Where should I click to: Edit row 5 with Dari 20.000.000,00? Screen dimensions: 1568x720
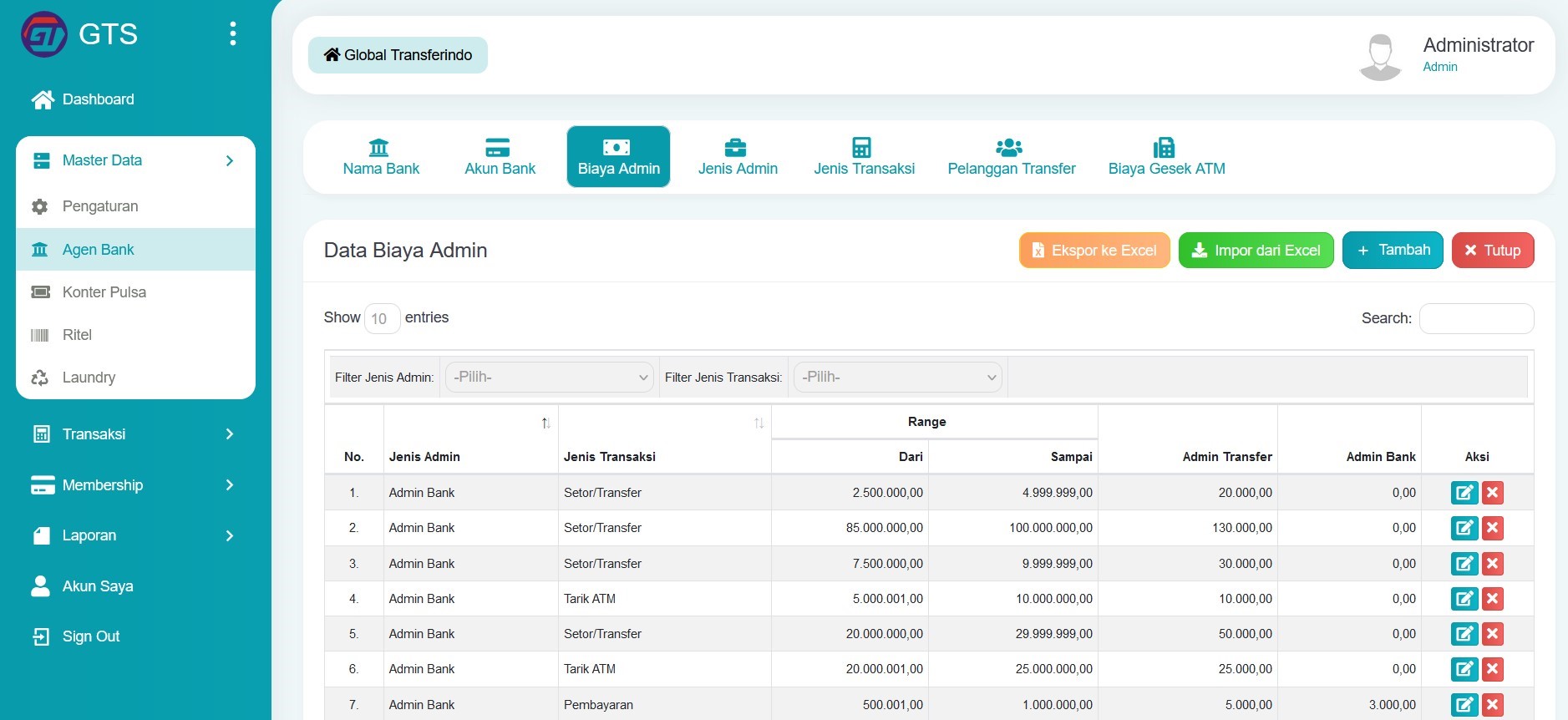pyautogui.click(x=1464, y=634)
